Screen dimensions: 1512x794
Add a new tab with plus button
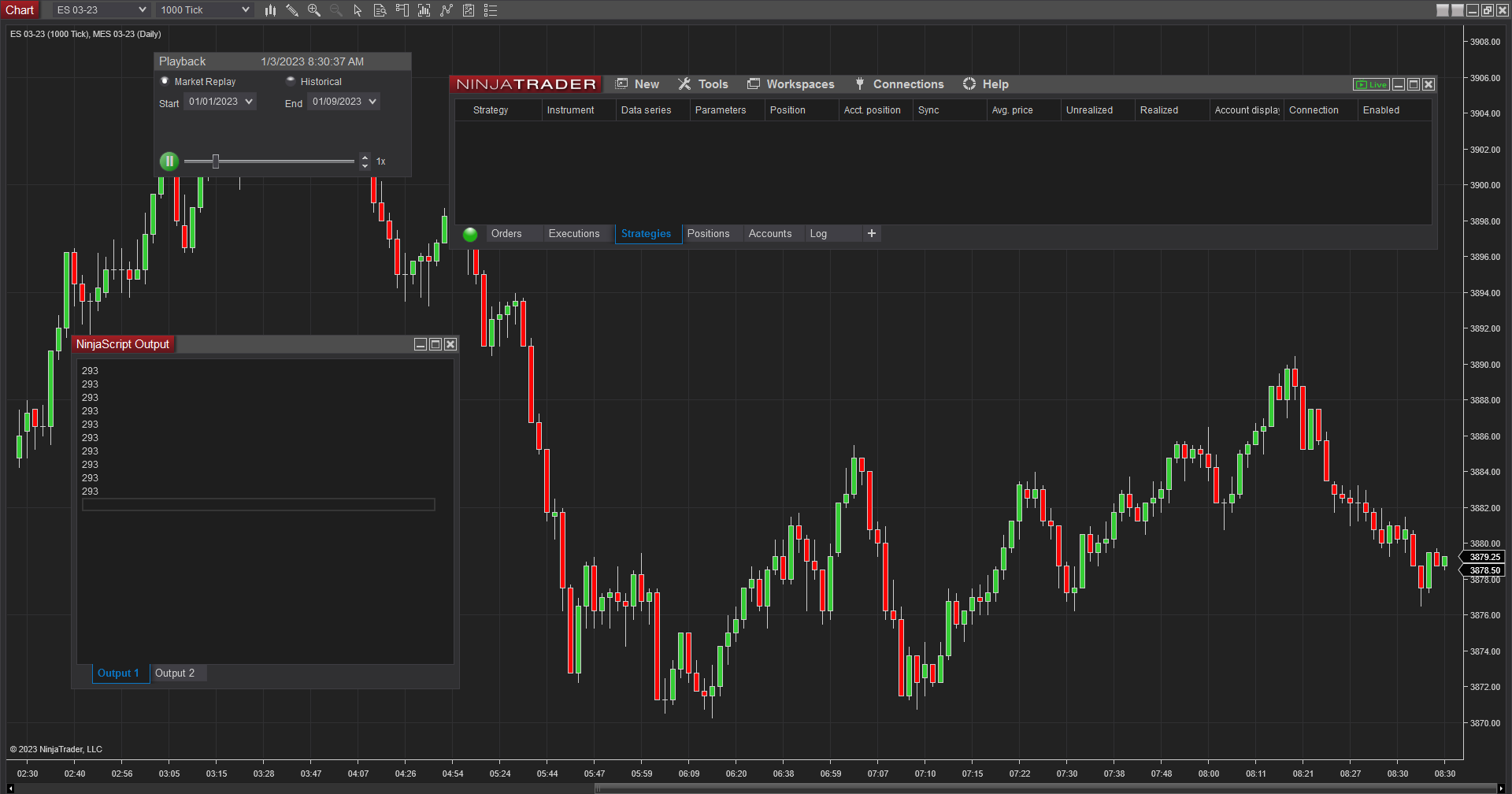coord(872,234)
